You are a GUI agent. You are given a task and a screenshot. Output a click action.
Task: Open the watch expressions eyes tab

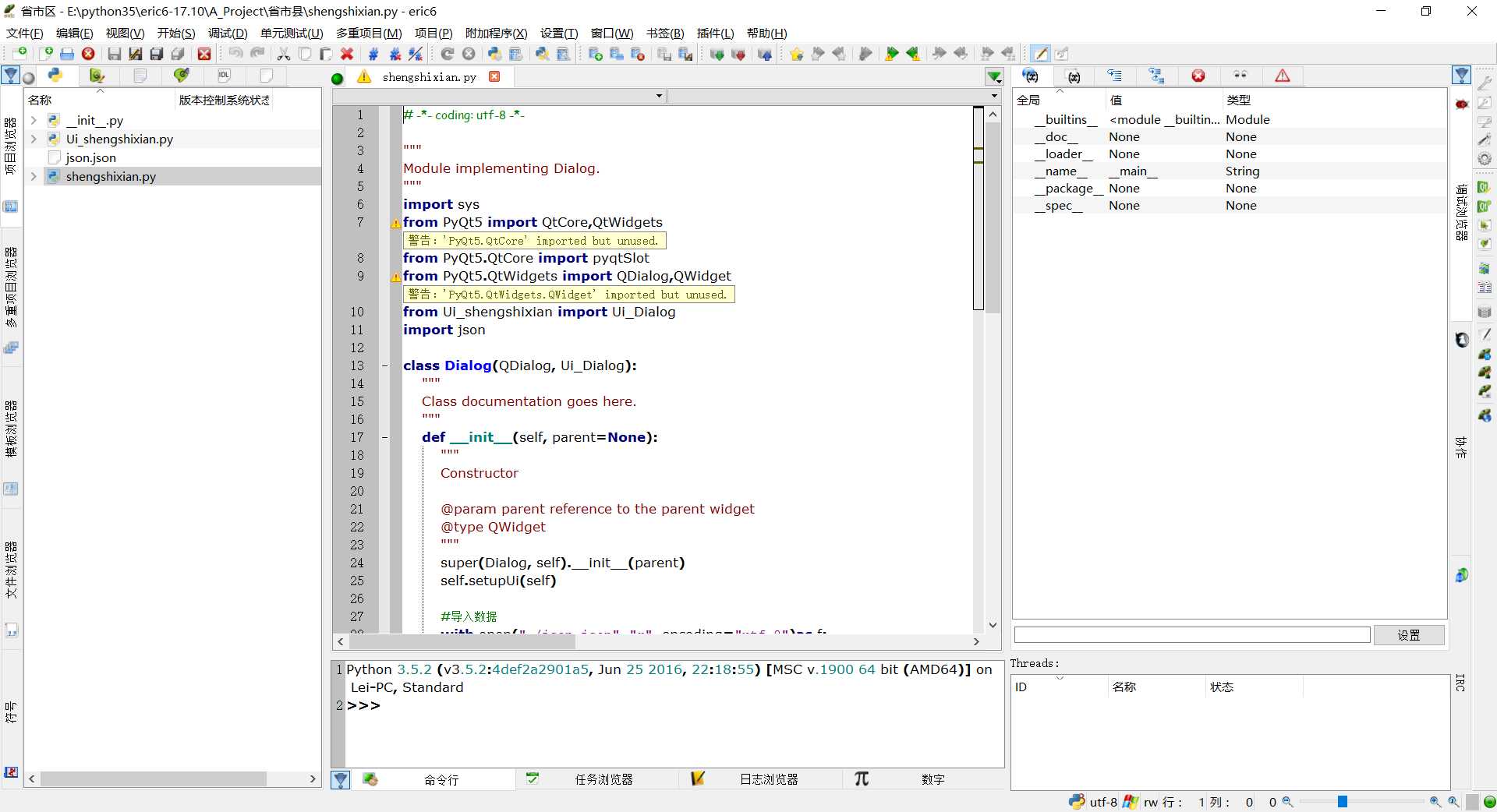coord(1240,76)
